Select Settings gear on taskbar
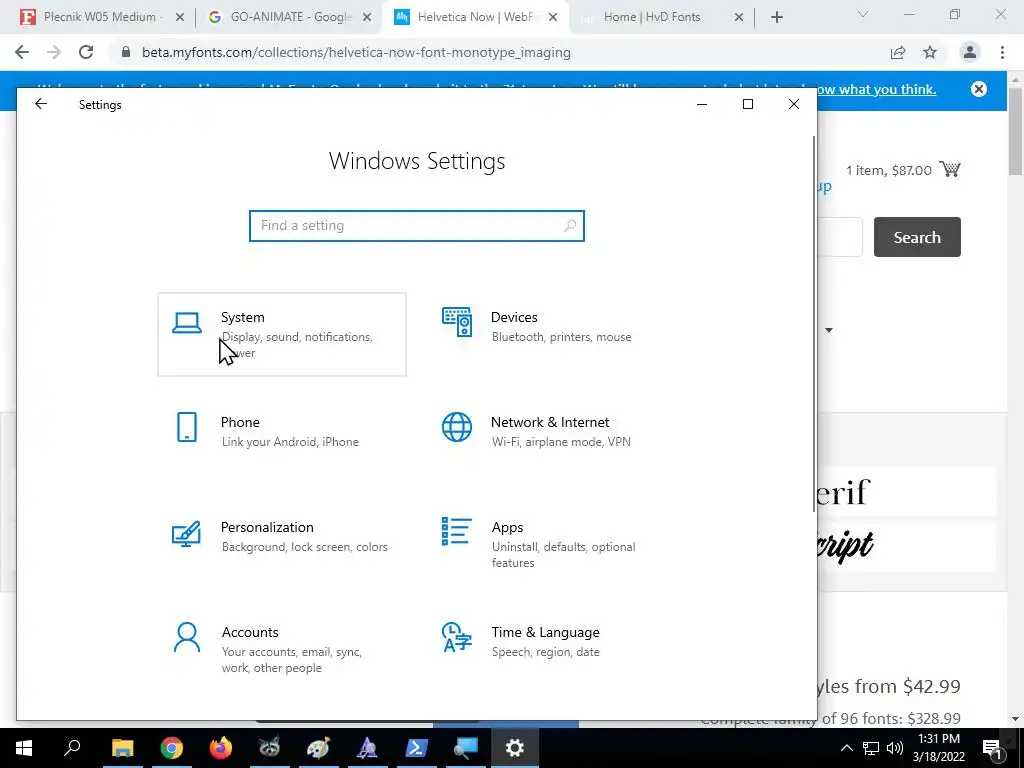1024x768 pixels. click(515, 748)
